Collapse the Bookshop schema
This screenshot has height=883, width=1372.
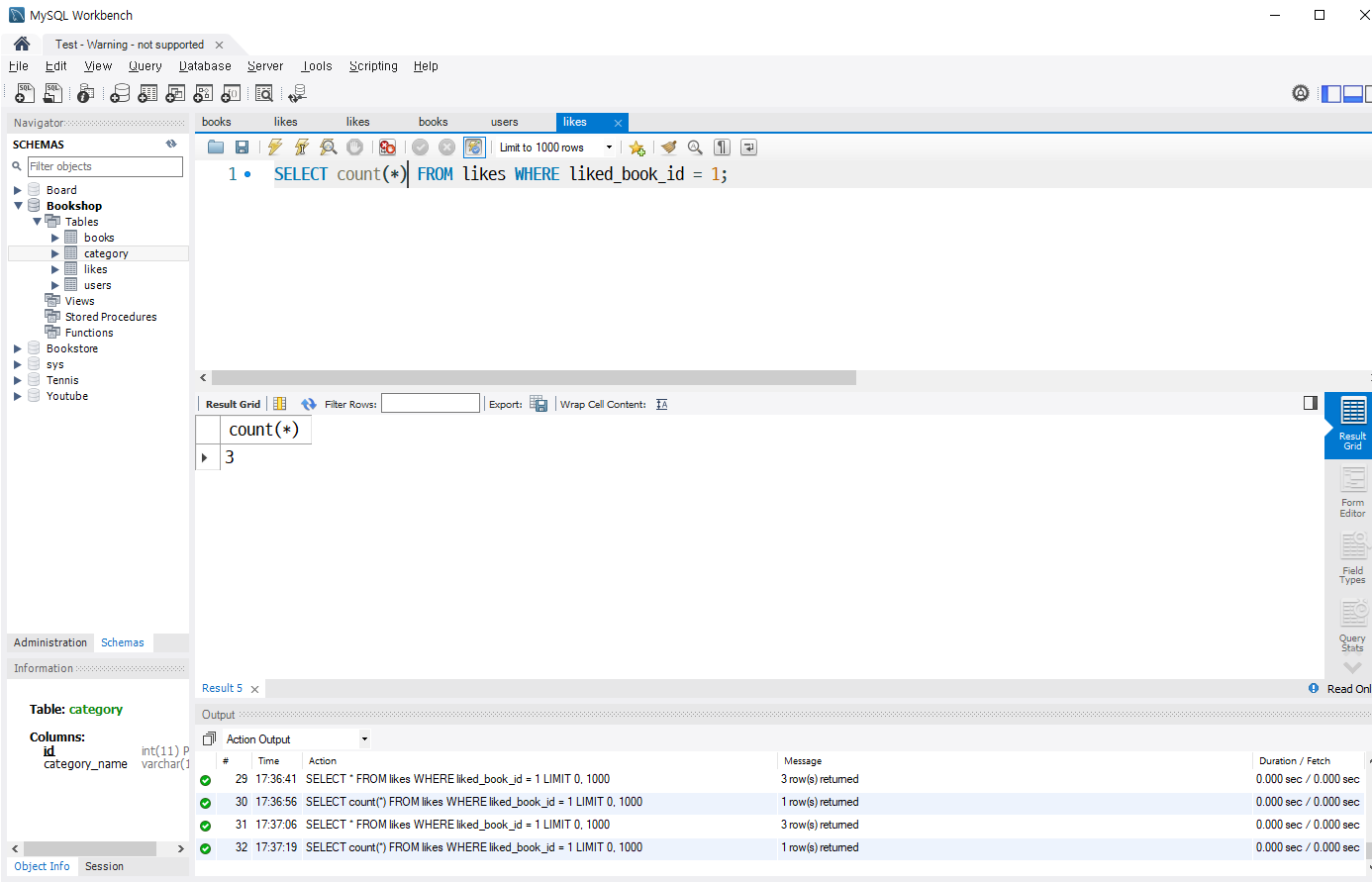click(x=18, y=206)
